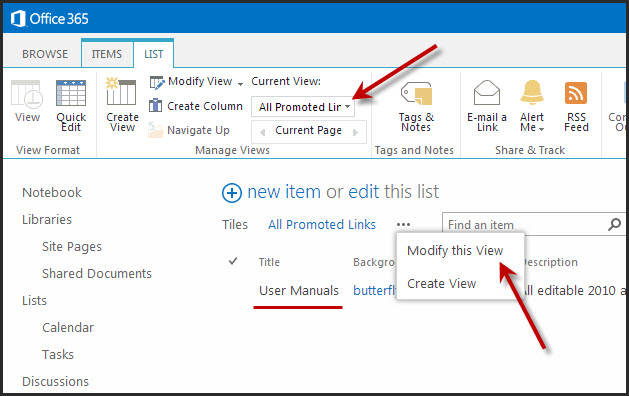Expand the Modify View dropdown arrow
Screen dimensions: 629x396
click(x=240, y=84)
